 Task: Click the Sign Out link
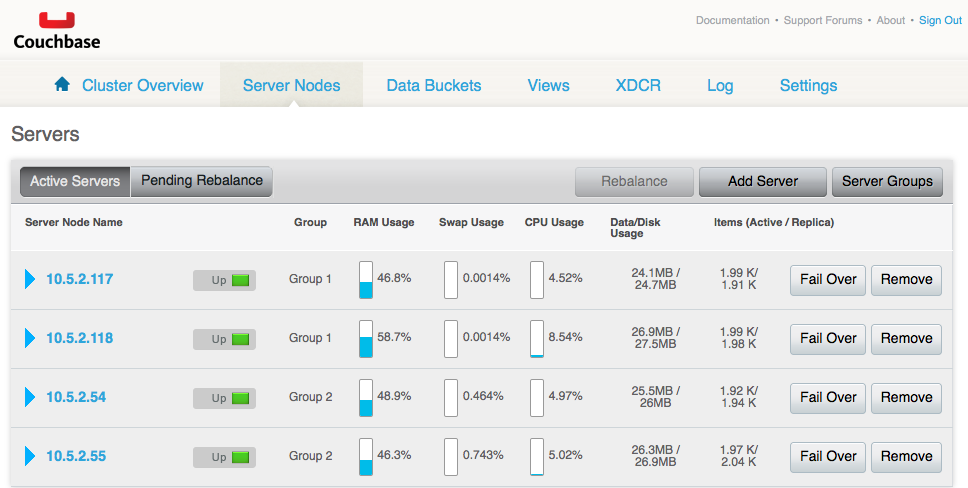click(x=940, y=20)
